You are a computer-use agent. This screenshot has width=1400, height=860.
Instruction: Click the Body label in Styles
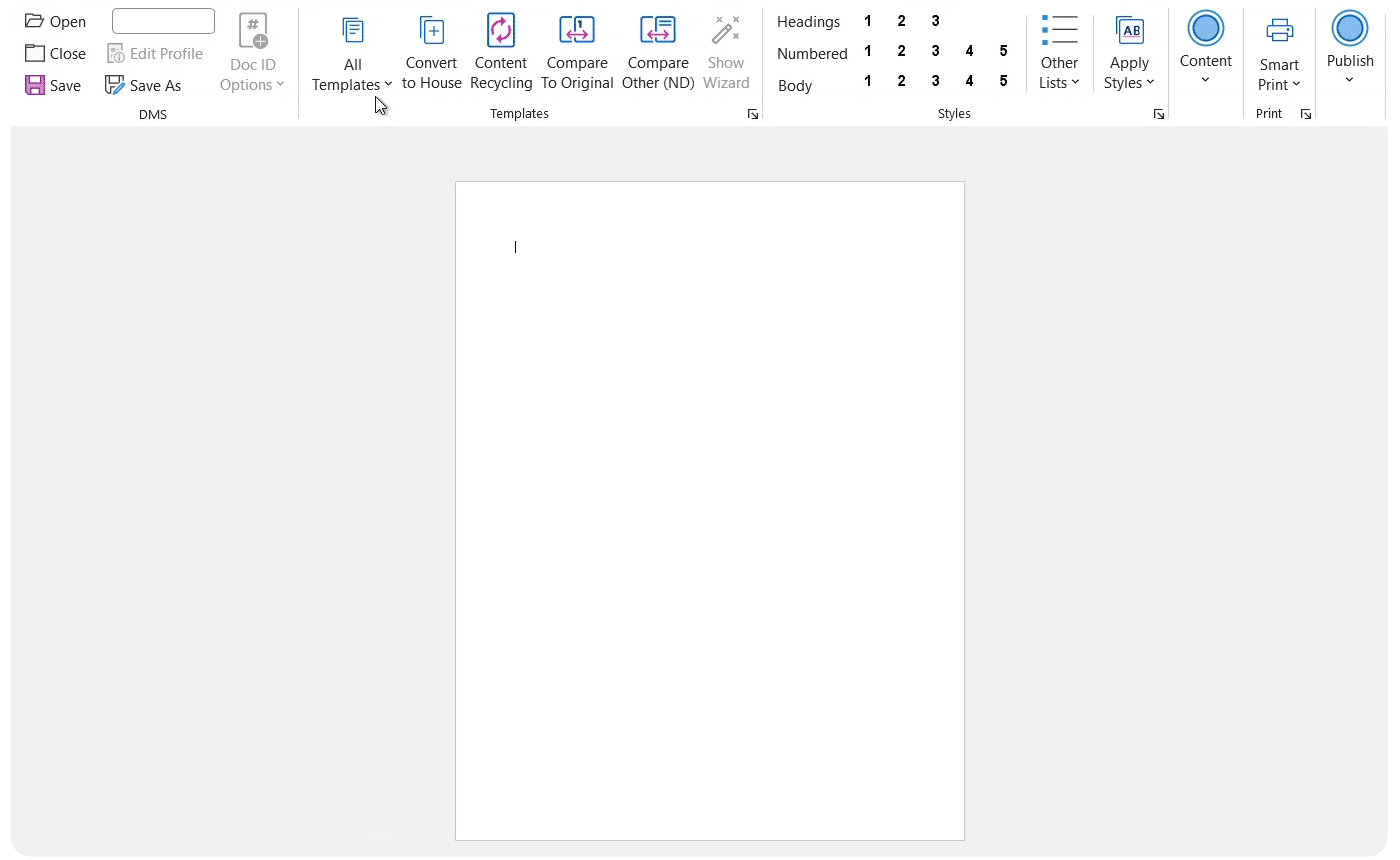[795, 86]
